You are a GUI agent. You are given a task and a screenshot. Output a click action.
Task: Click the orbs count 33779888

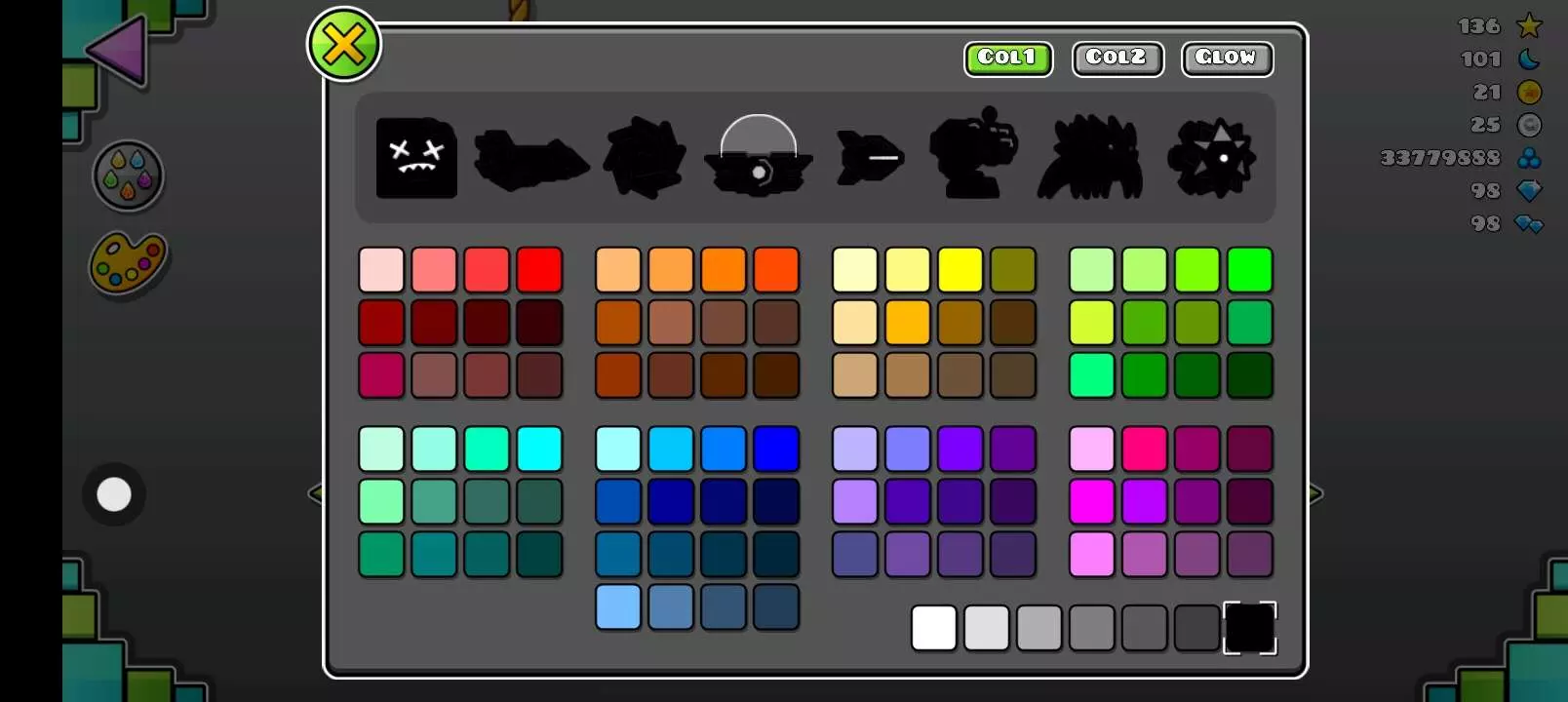(1440, 158)
